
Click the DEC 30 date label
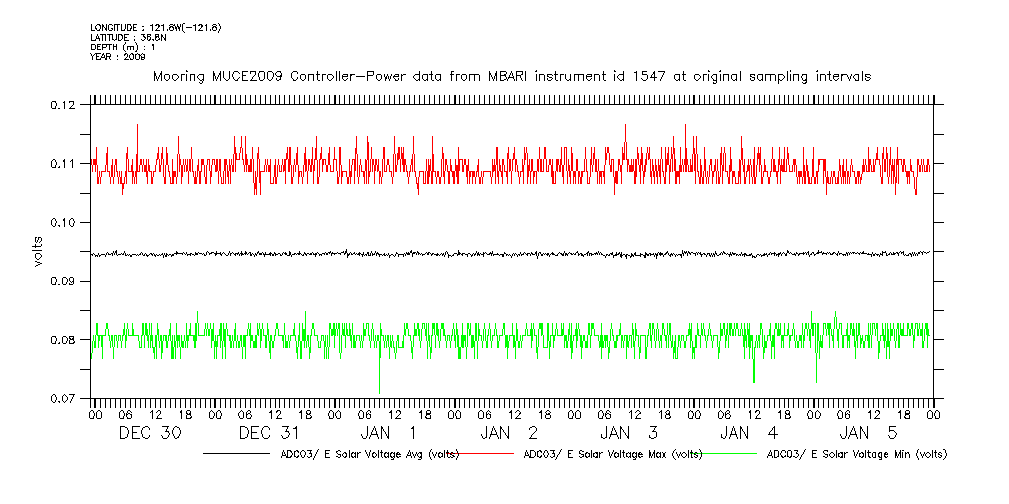(150, 433)
